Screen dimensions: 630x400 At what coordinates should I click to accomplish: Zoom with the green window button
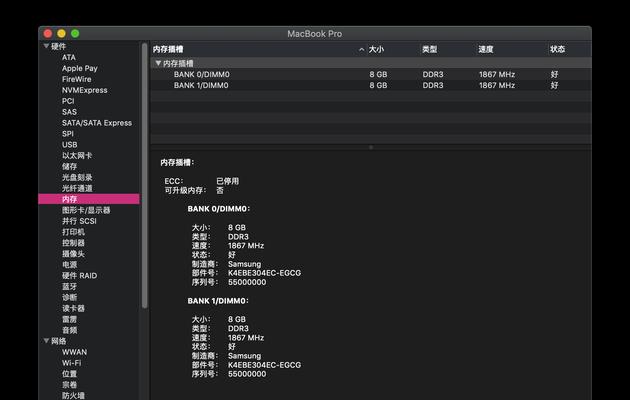click(75, 34)
